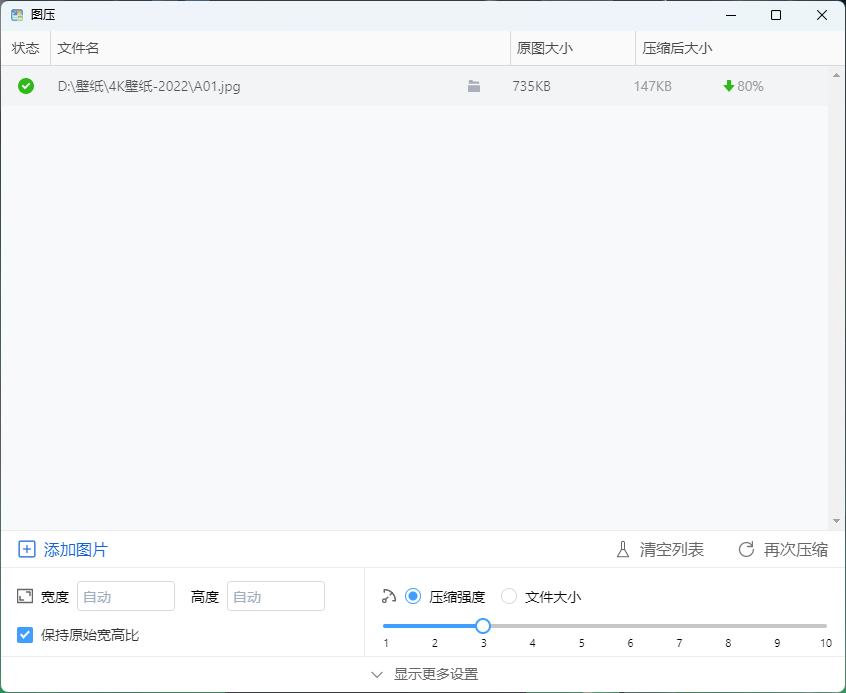Click the 文件名 column header
This screenshot has width=846, height=693.
click(79, 48)
